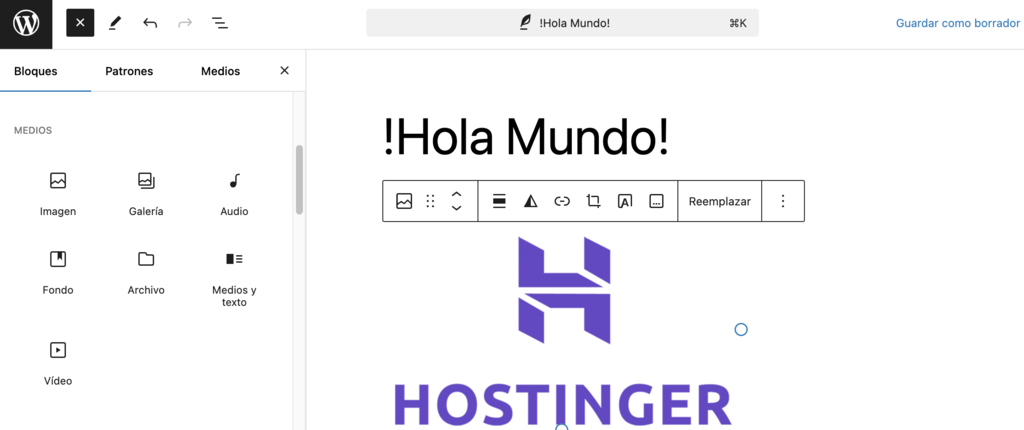Open the block options three-dot menu

[x=783, y=201]
